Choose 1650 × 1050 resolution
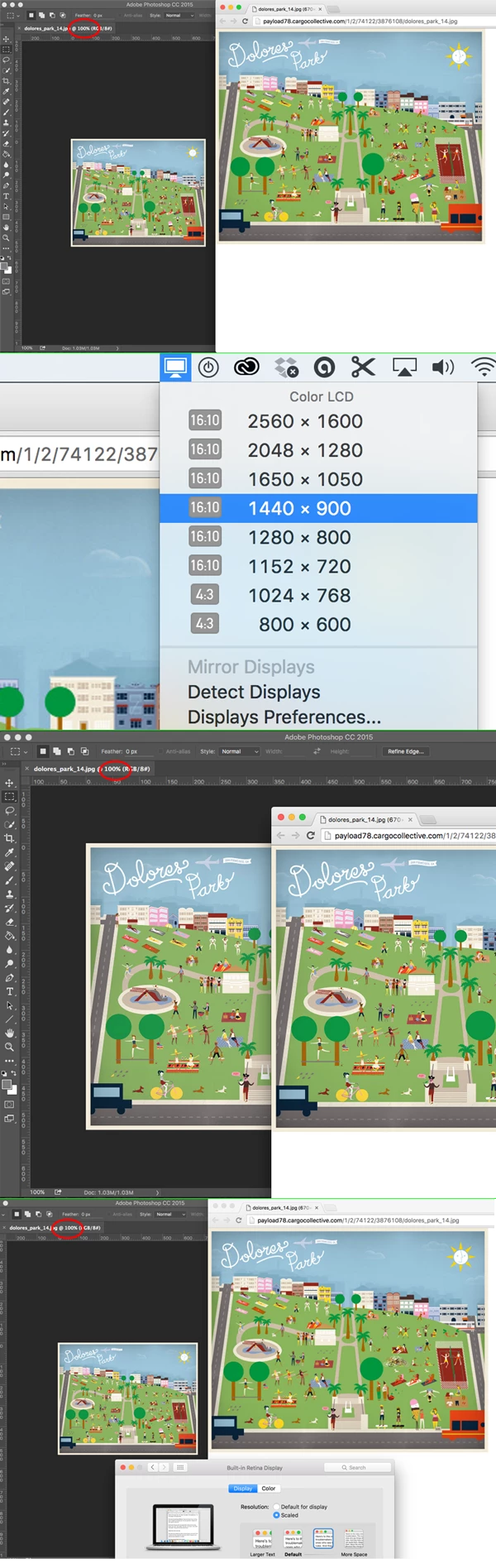 point(318,479)
